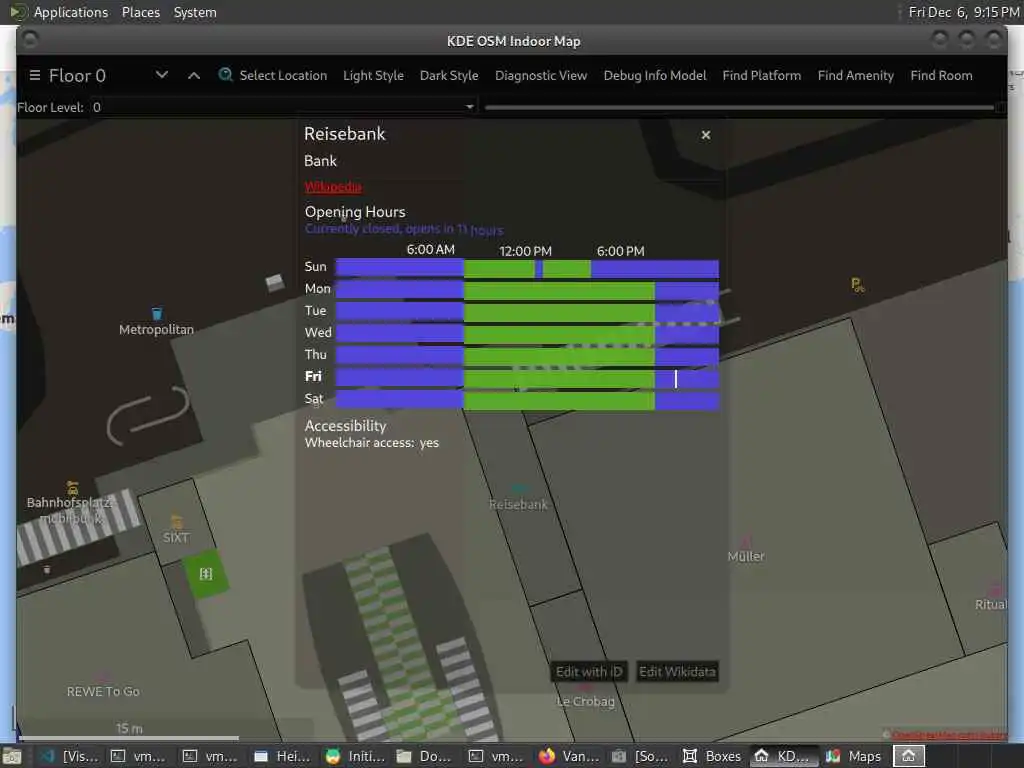Click the Edit Wikidata button
This screenshot has height=768, width=1024.
[x=677, y=671]
